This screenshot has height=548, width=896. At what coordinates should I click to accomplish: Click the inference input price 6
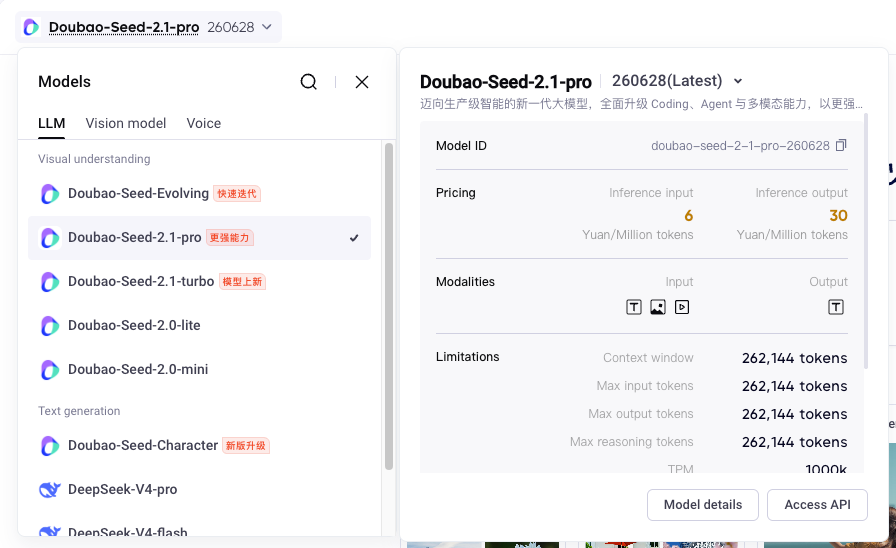689,215
